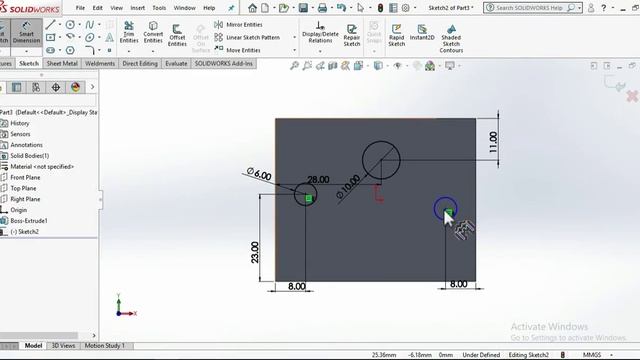Select the Circle sketch tool
This screenshot has height=360, width=640.
coord(70,24)
